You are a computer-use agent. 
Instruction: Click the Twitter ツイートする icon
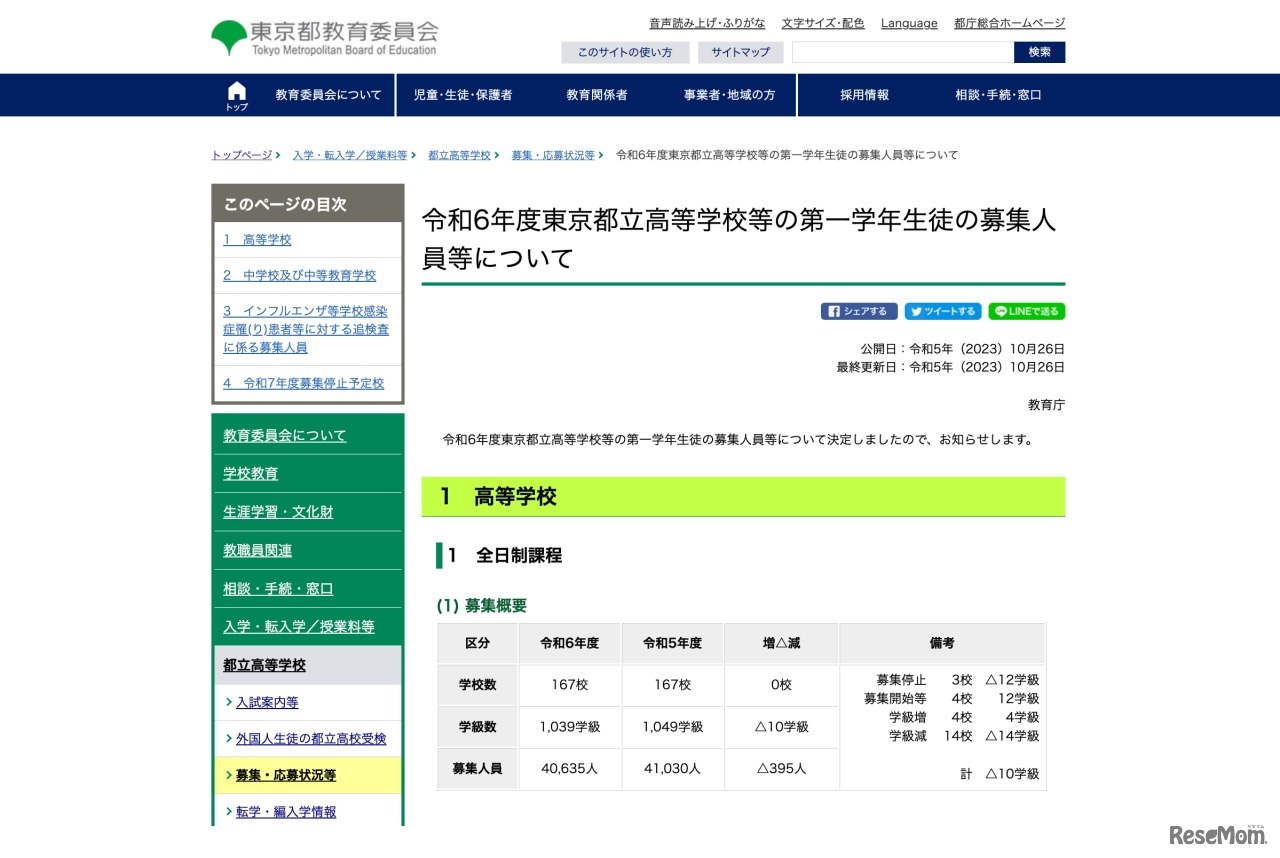(941, 311)
